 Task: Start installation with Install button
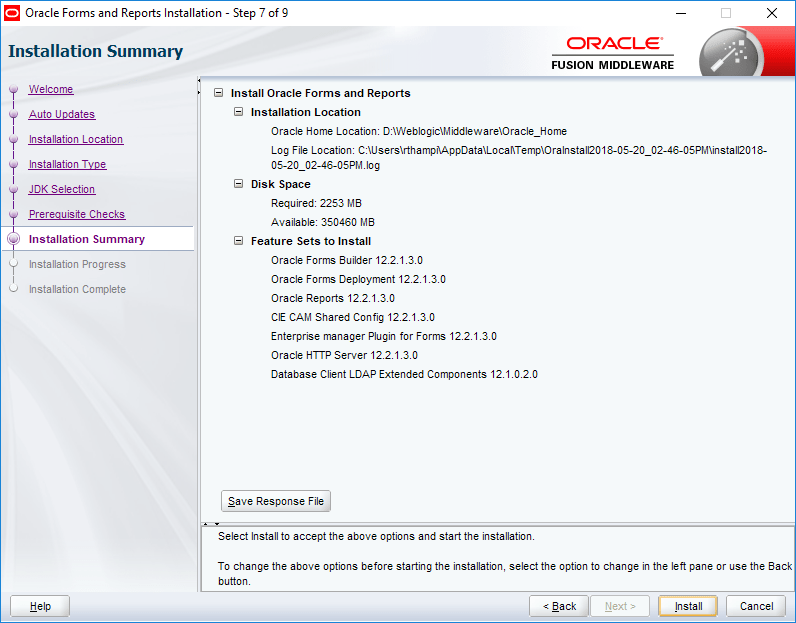(688, 606)
